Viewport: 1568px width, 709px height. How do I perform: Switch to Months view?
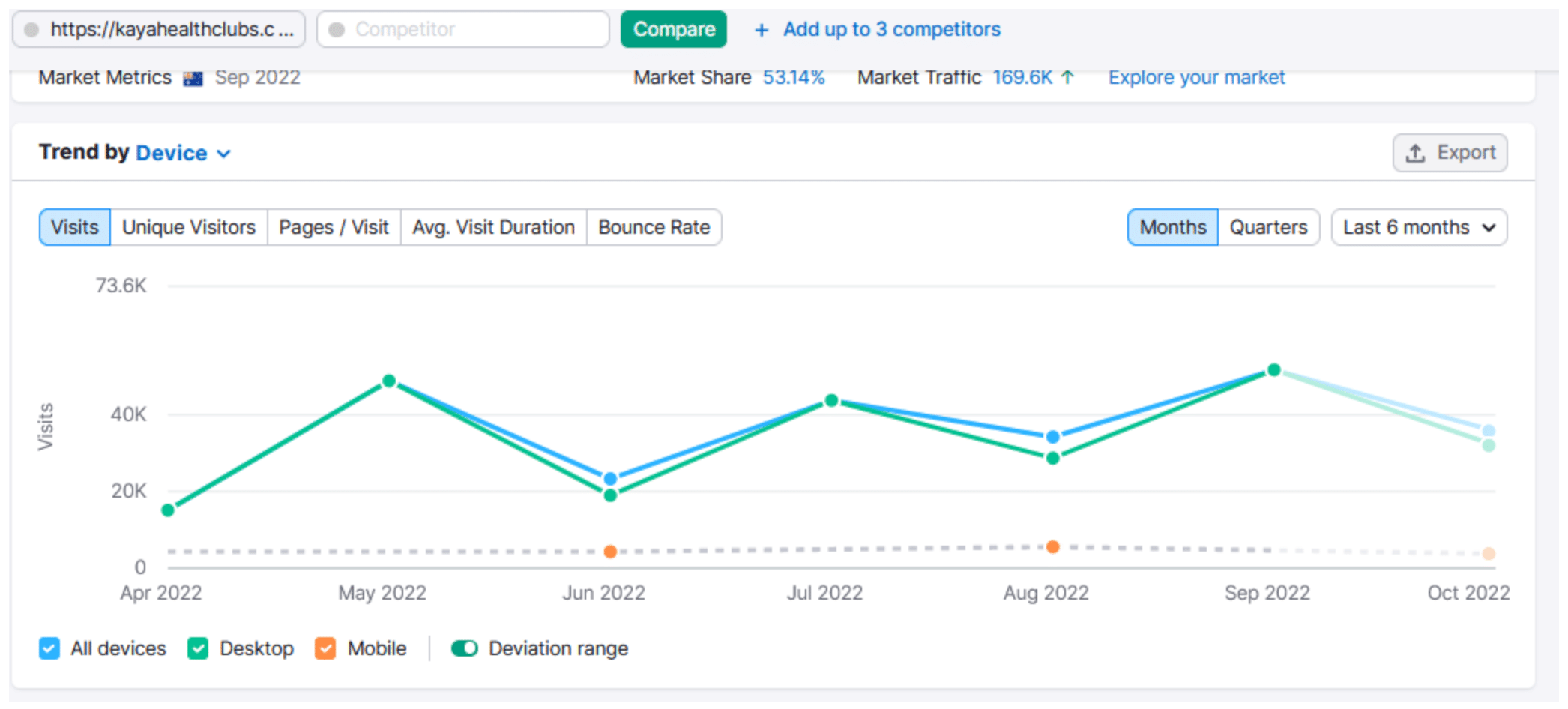tap(1173, 227)
